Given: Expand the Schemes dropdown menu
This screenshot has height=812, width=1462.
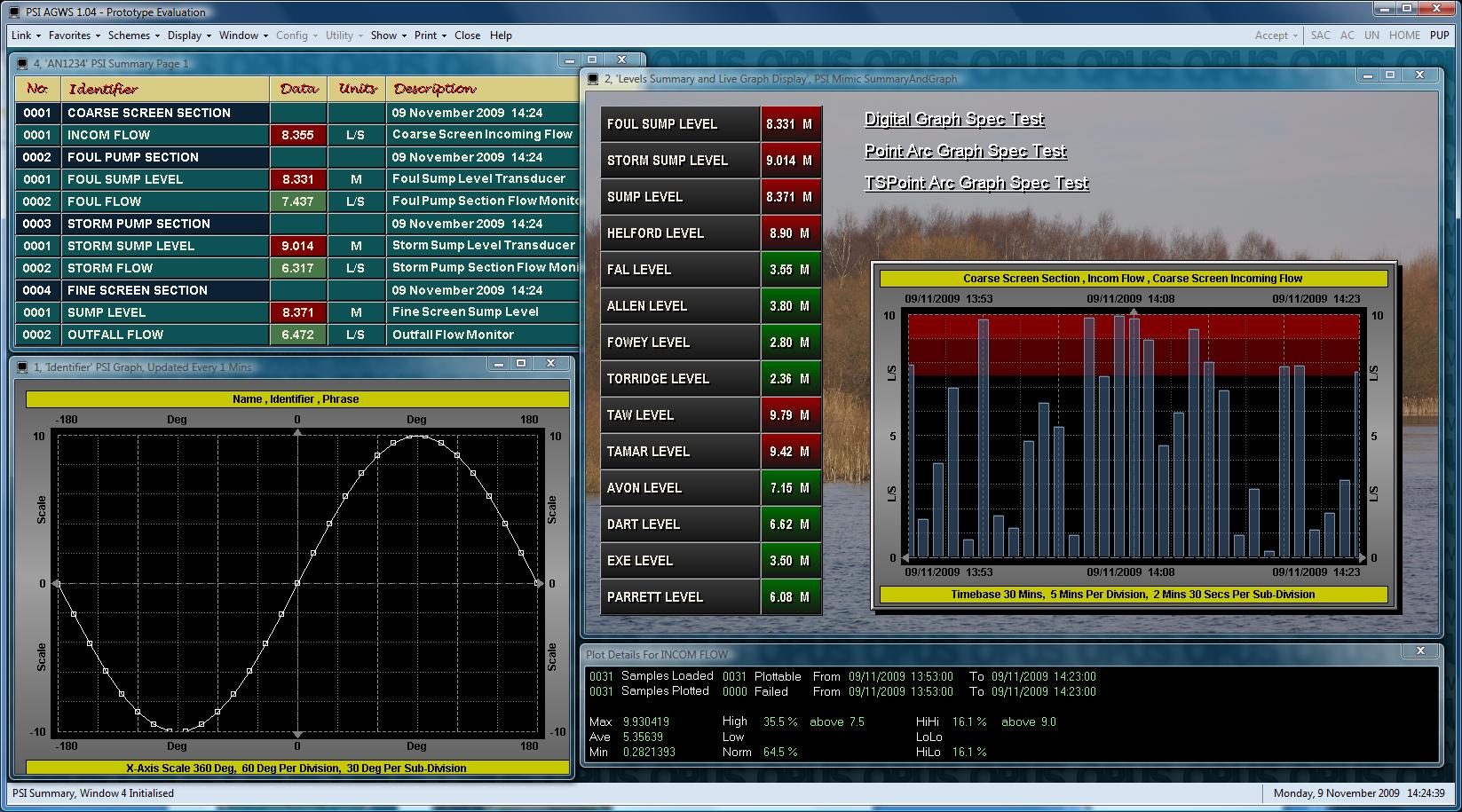Looking at the screenshot, I should (133, 35).
